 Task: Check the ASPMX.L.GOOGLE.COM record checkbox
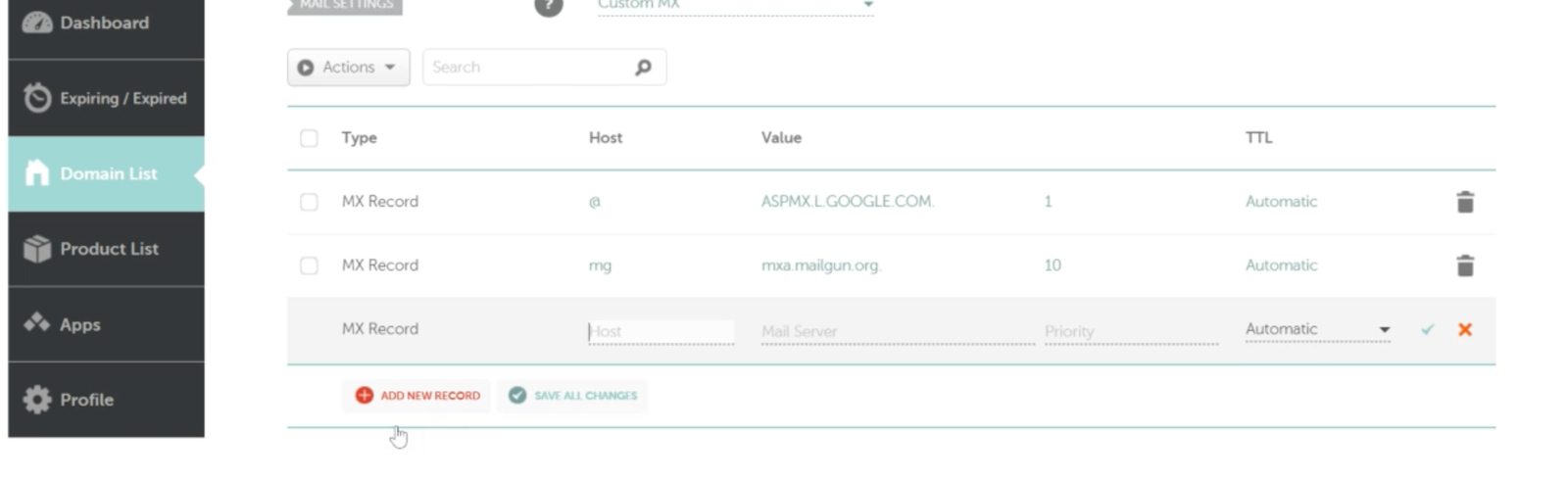pyautogui.click(x=309, y=202)
